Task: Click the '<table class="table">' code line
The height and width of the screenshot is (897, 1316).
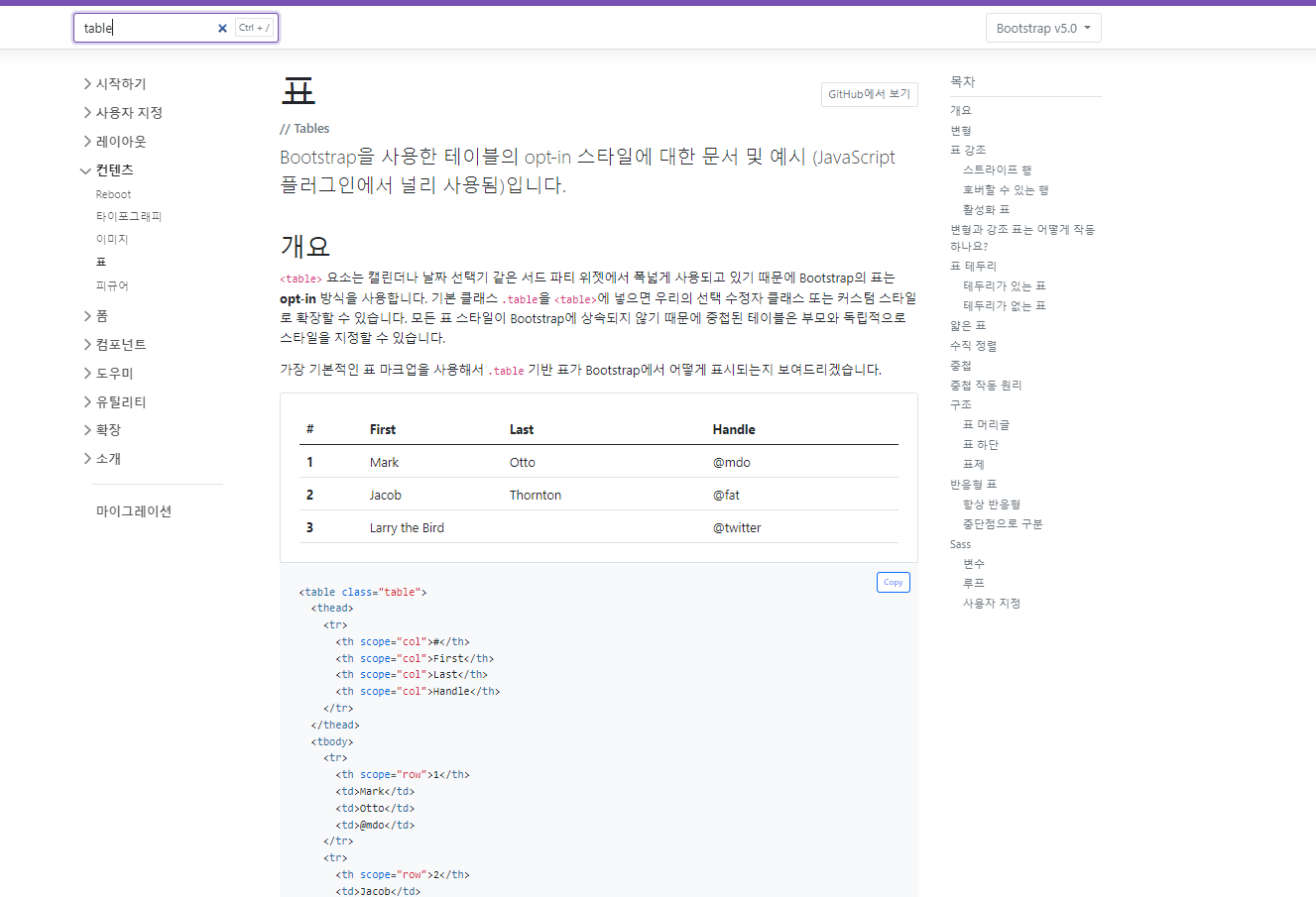Action: [x=363, y=592]
